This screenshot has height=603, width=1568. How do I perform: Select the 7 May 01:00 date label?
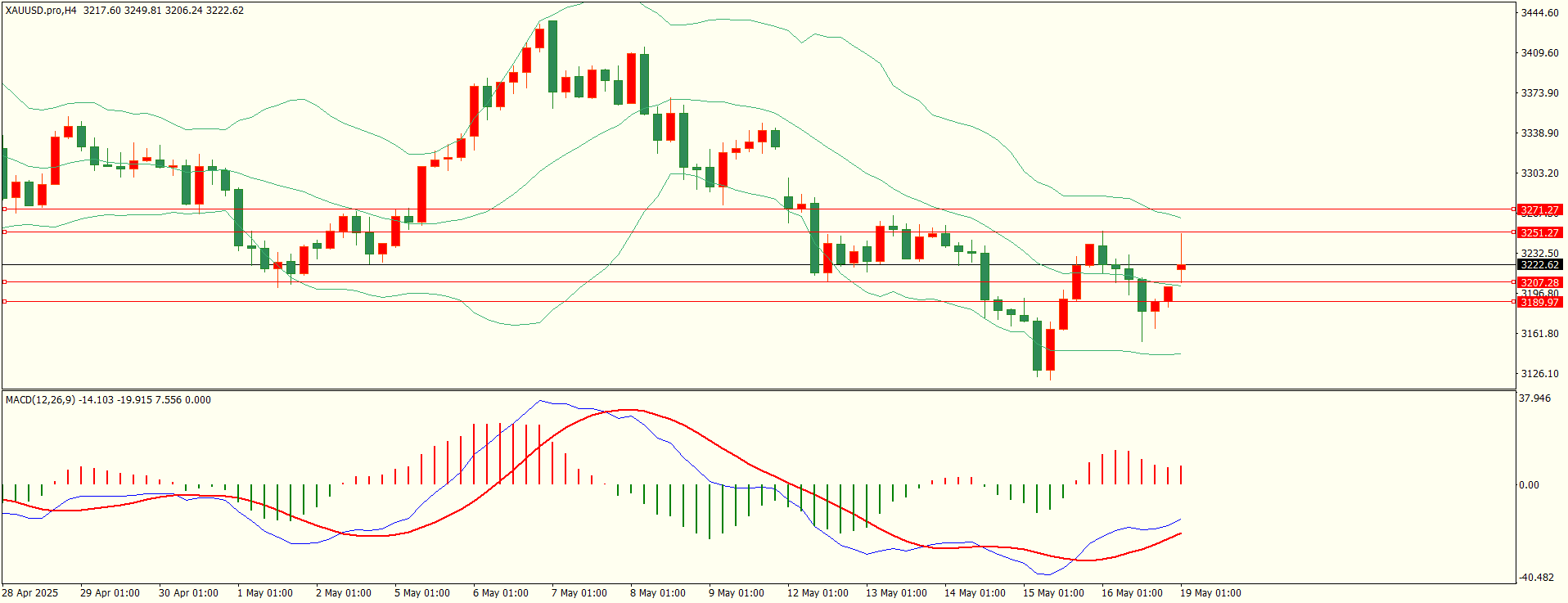click(579, 593)
